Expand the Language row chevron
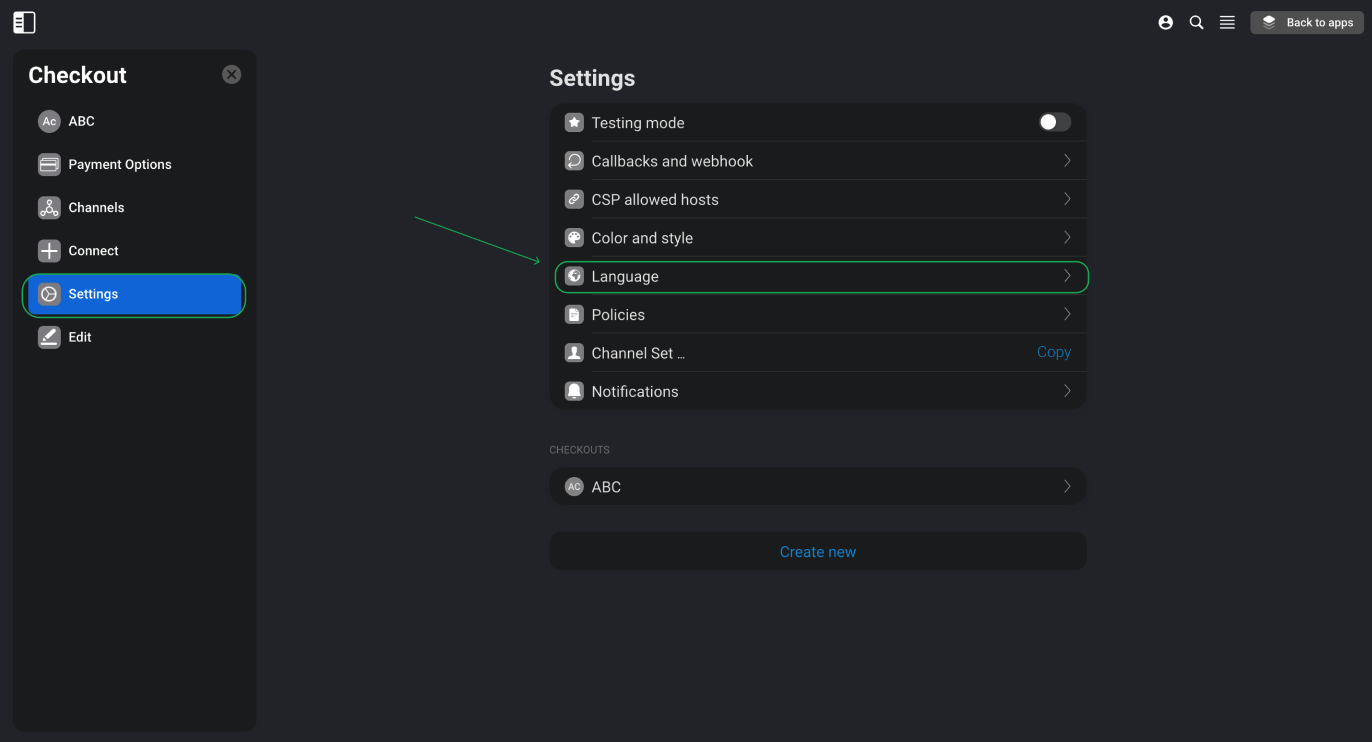The height and width of the screenshot is (742, 1372). (x=1067, y=276)
